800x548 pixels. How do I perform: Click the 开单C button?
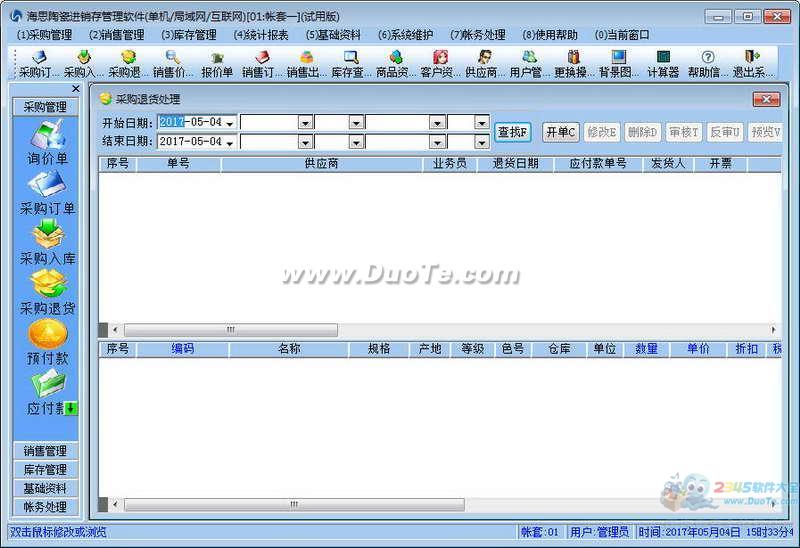pyautogui.click(x=560, y=132)
